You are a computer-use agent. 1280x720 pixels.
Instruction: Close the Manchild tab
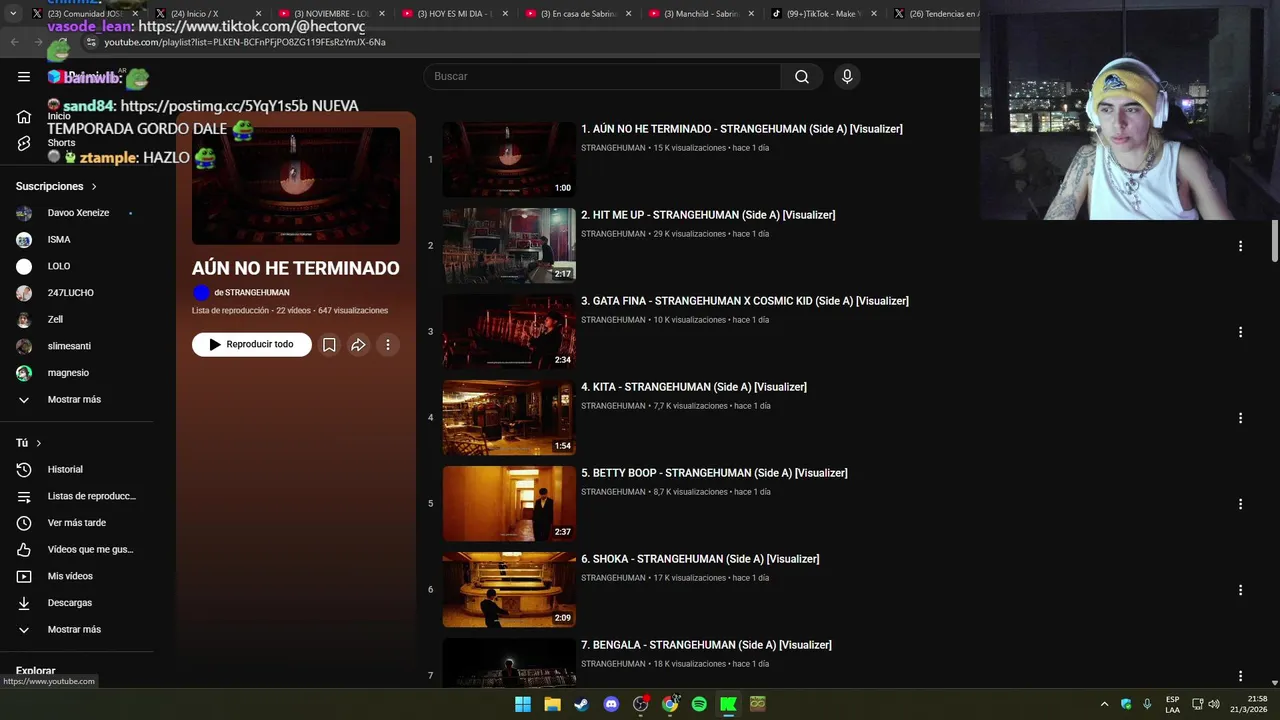tap(751, 14)
